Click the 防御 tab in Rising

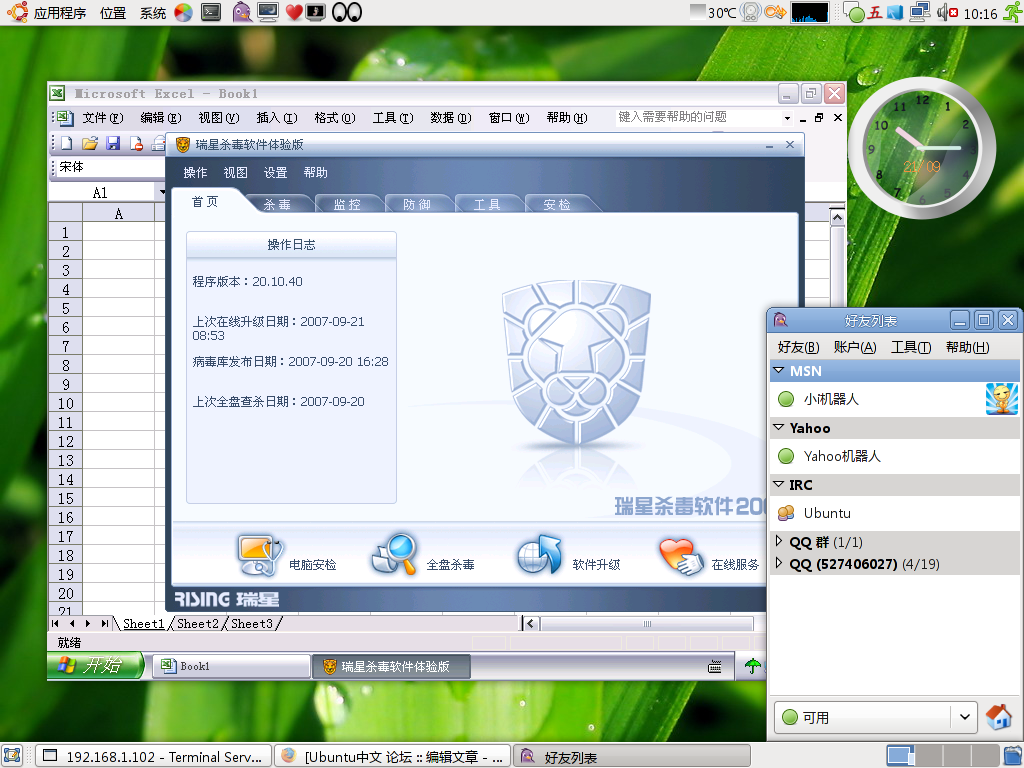coord(417,204)
